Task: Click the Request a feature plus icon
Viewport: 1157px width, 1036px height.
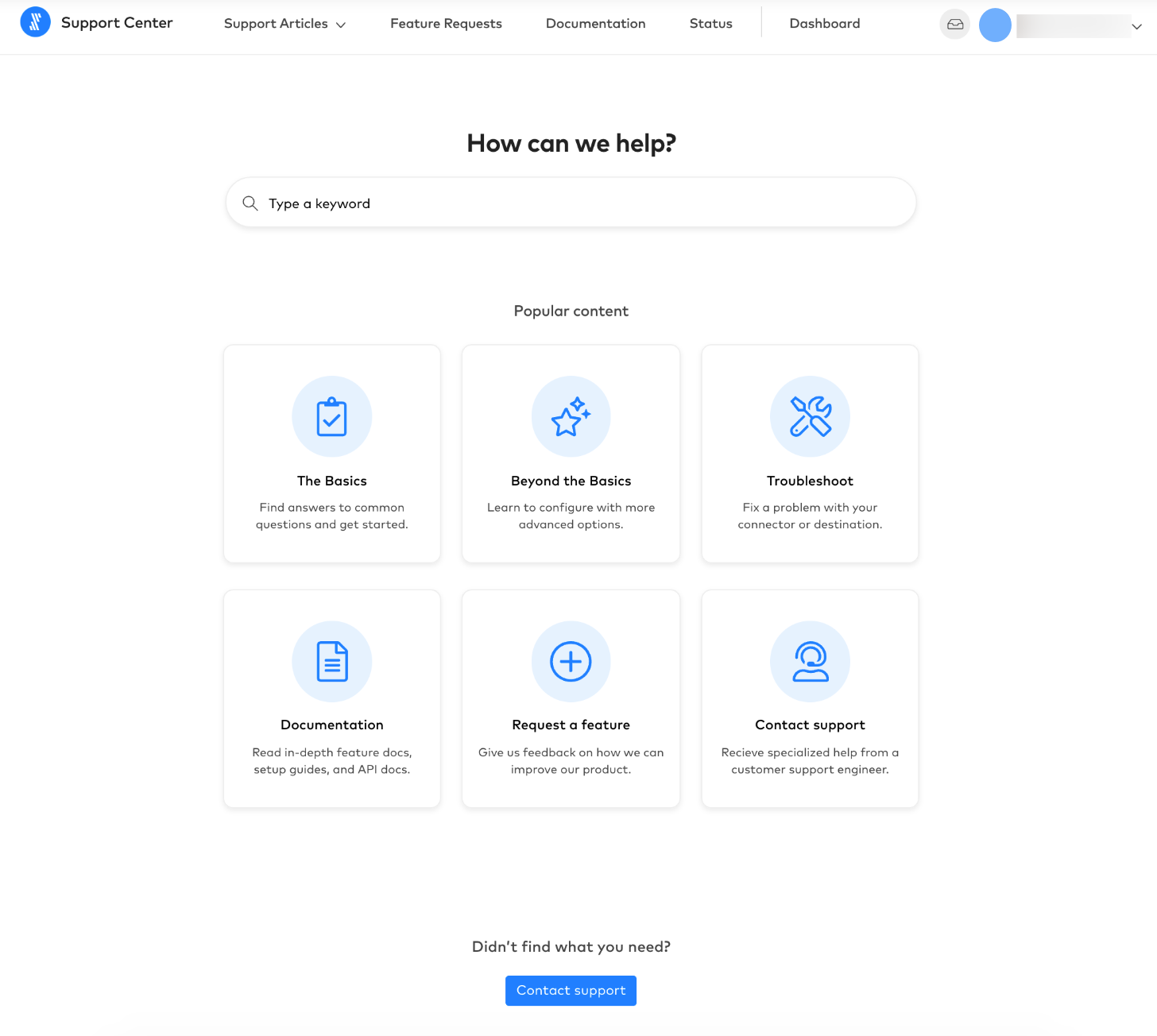Action: tap(571, 661)
